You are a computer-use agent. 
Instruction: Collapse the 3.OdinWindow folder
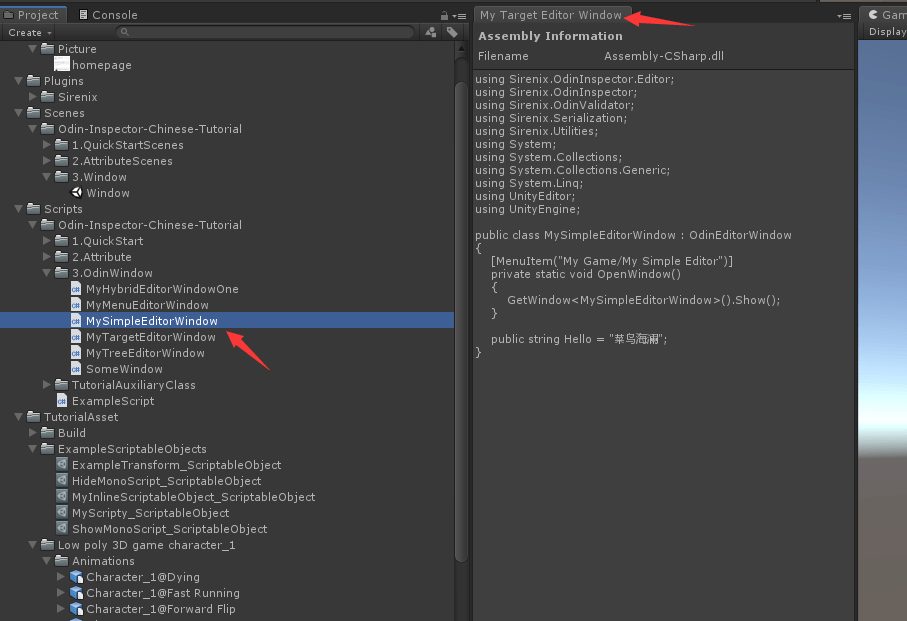point(47,273)
